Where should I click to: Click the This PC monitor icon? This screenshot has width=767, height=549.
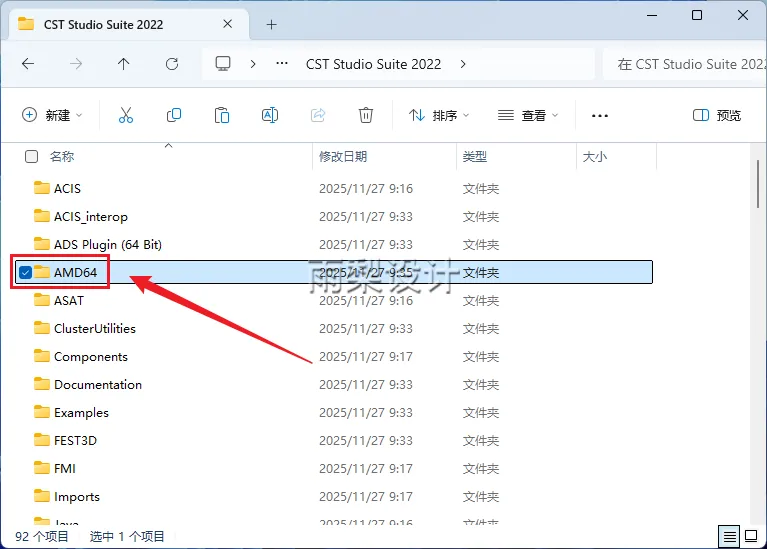(223, 64)
